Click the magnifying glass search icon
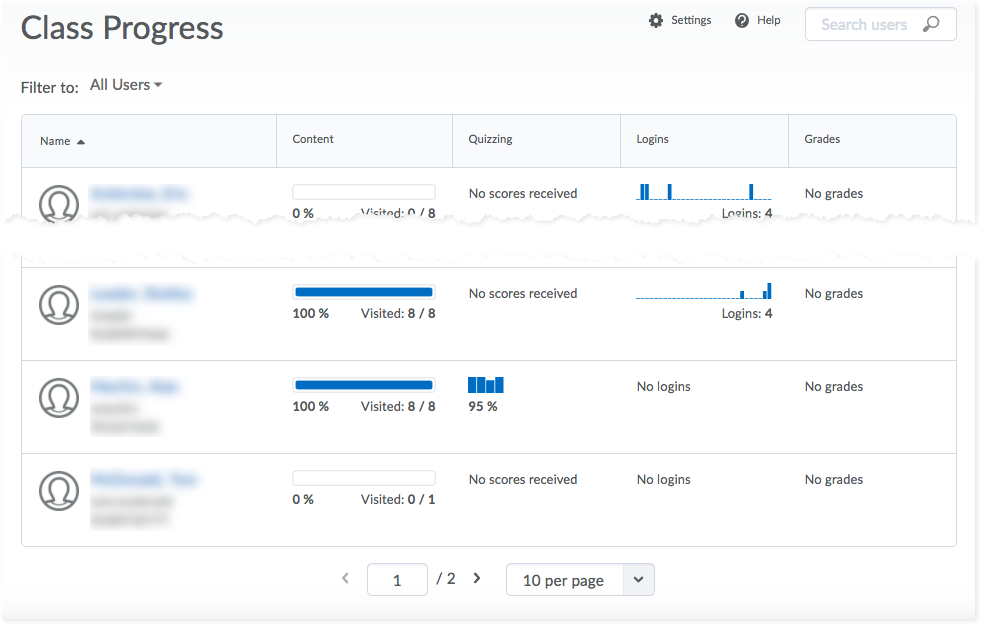This screenshot has height=625, width=981. (x=931, y=25)
